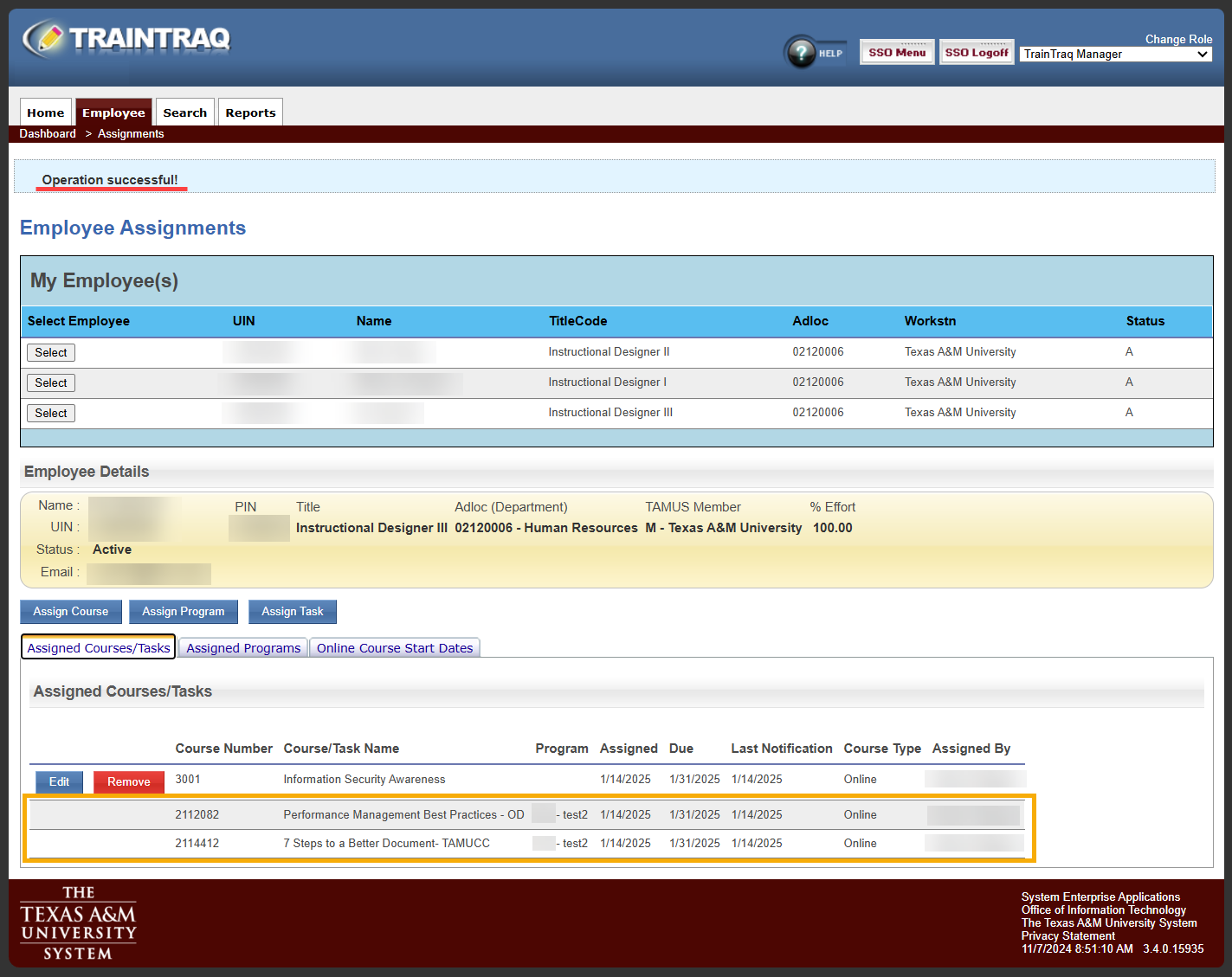Screen dimensions: 1232x977
Task: Click the Assign Course button
Action: pyautogui.click(x=71, y=612)
